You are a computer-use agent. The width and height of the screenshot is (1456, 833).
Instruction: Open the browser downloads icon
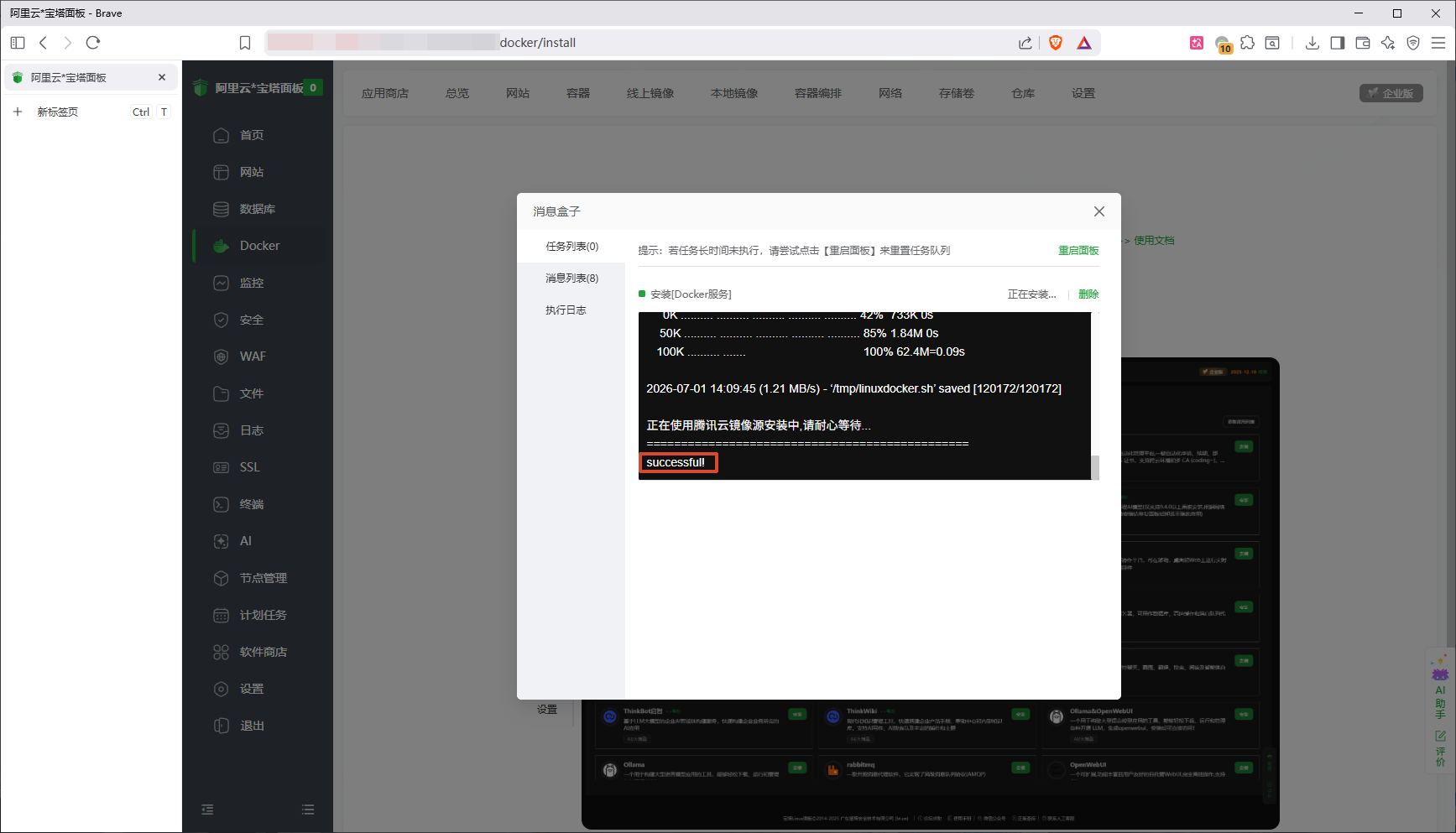point(1312,43)
